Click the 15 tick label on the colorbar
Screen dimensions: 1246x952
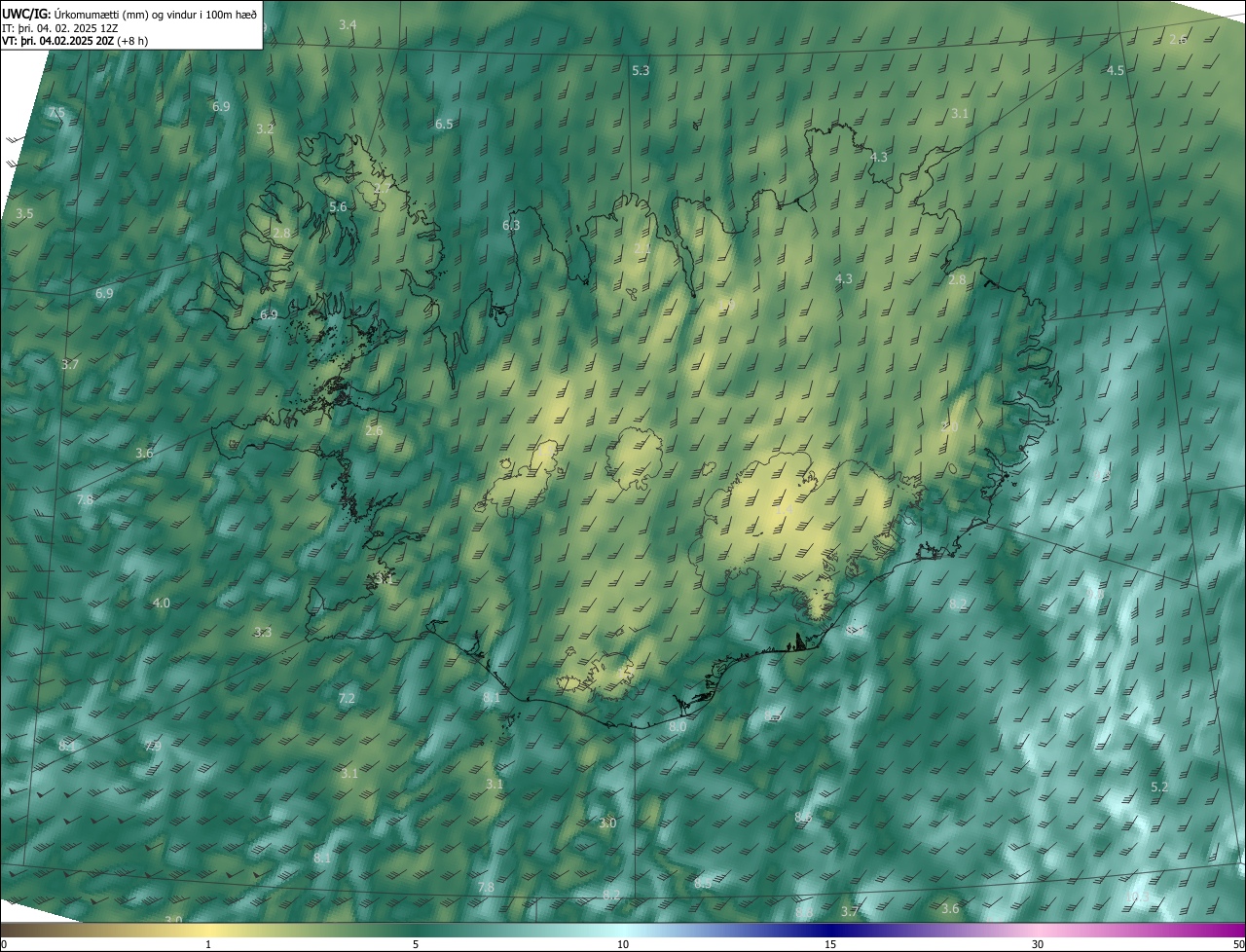click(x=830, y=944)
